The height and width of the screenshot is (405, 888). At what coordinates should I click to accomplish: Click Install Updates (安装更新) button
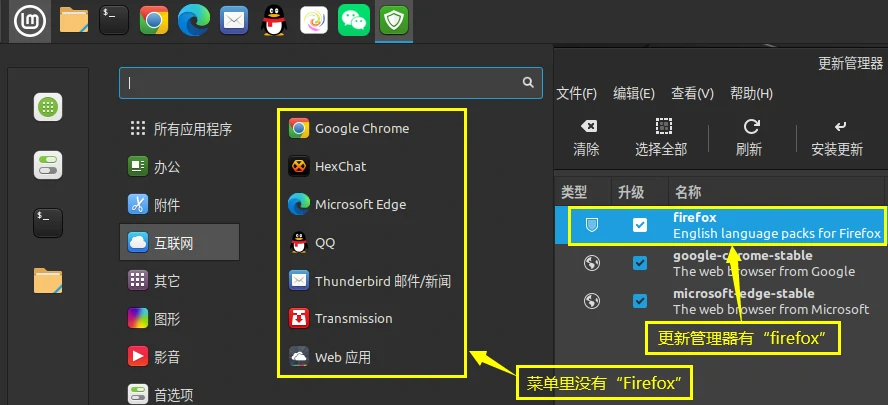(x=837, y=138)
